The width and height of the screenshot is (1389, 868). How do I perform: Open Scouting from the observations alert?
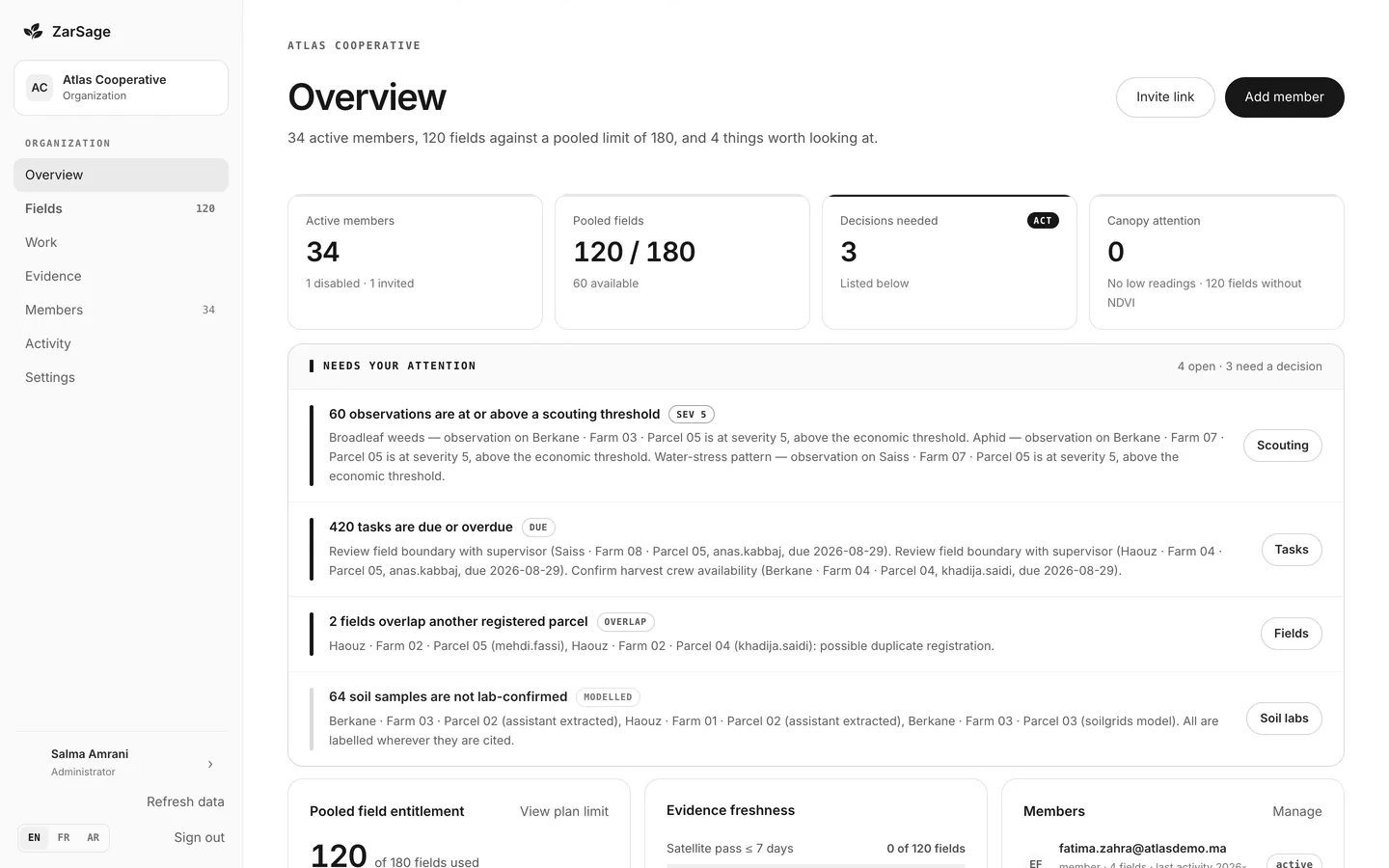[1282, 446]
